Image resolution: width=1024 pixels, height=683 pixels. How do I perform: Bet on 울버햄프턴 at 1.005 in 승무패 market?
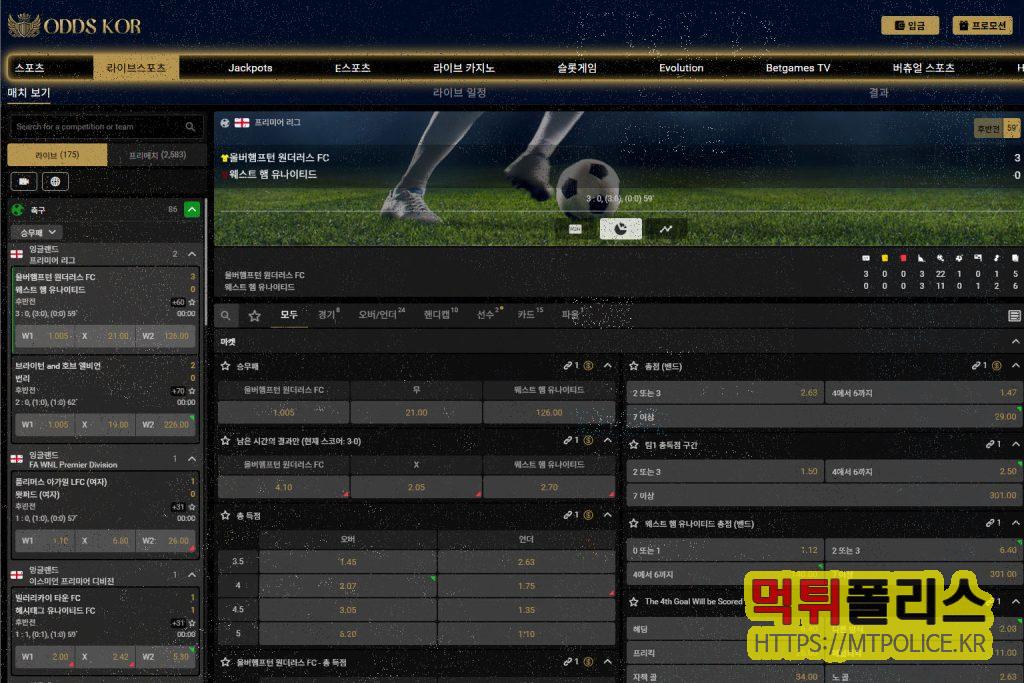point(283,413)
